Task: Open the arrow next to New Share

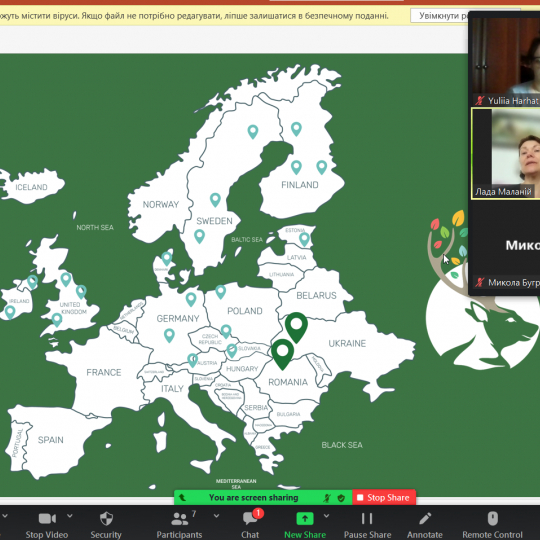Action: pyautogui.click(x=326, y=516)
